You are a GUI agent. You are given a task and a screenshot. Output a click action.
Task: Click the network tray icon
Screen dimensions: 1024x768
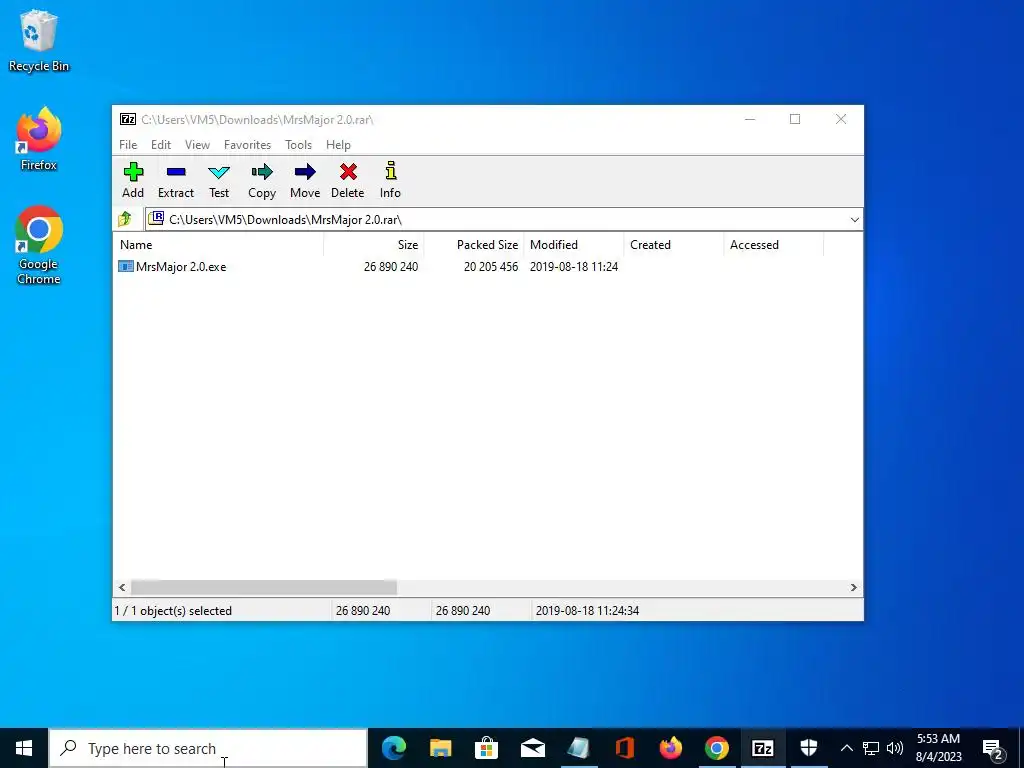tap(871, 748)
